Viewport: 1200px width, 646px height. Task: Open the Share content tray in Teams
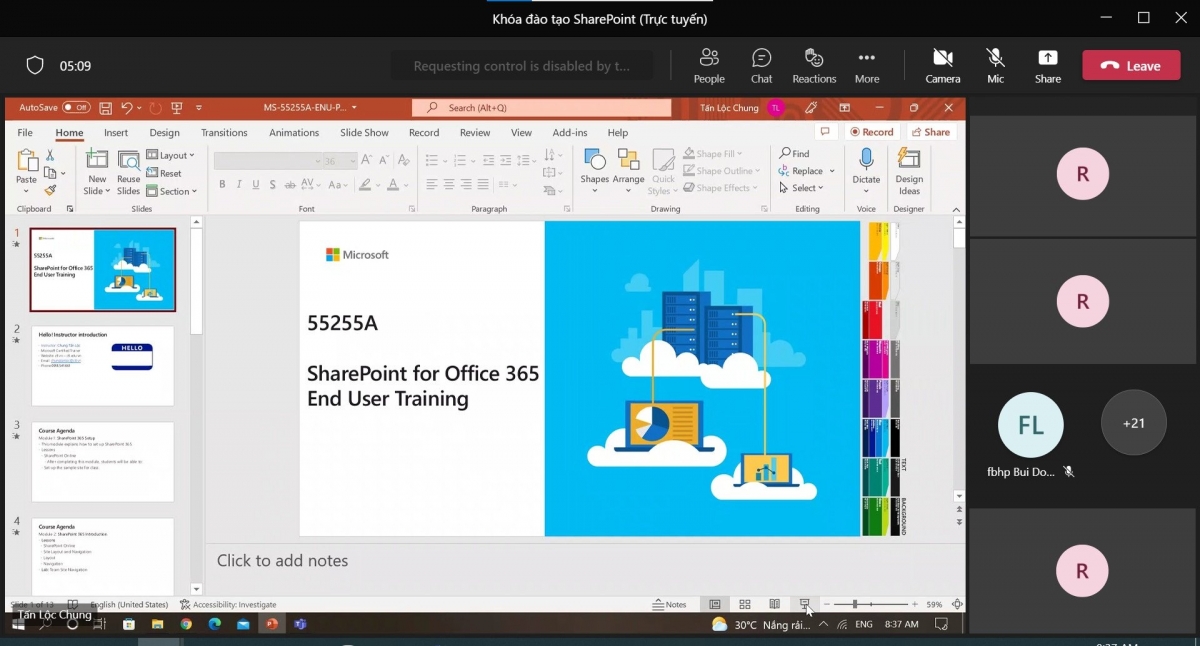1048,66
